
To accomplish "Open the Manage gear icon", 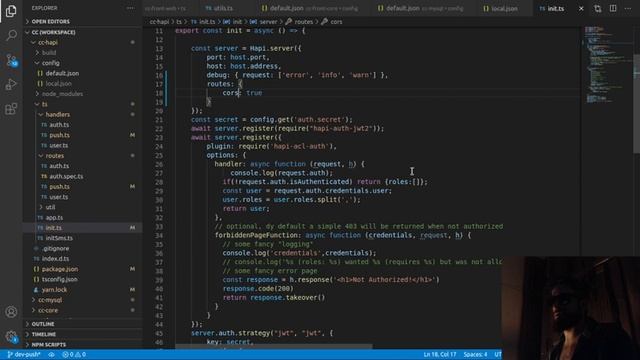I will point(11,336).
